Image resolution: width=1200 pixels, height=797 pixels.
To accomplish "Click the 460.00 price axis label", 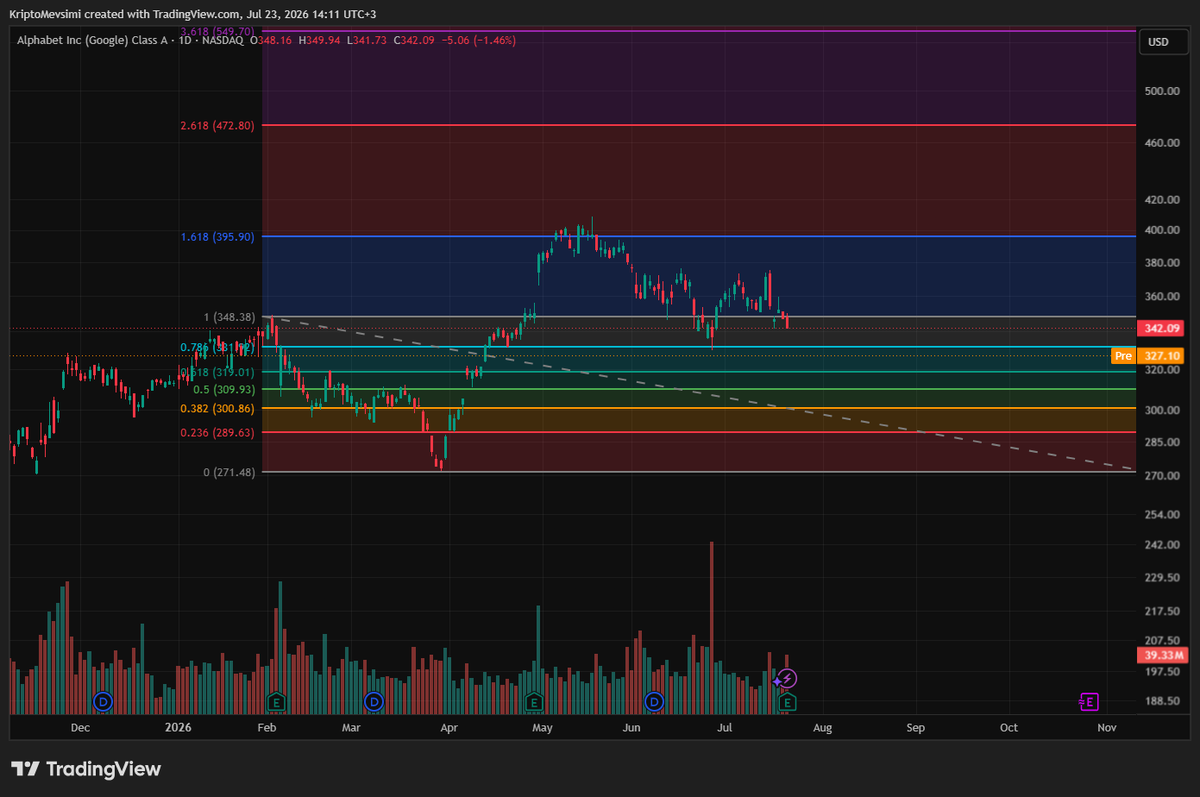I will click(x=1162, y=143).
